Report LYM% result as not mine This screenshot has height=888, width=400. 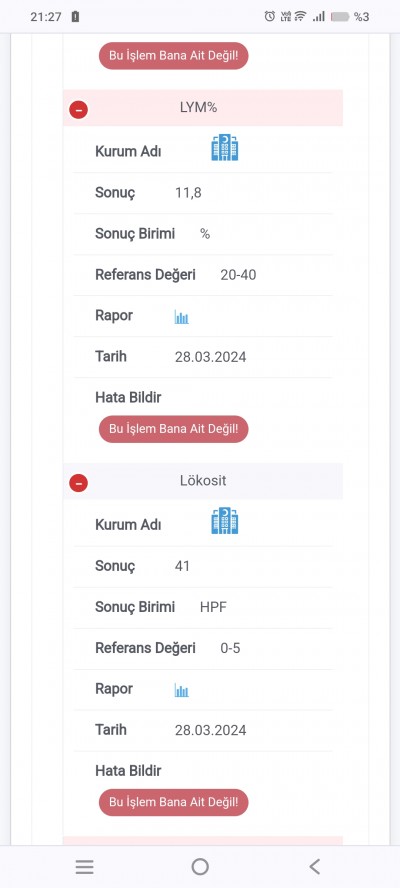pyautogui.click(x=173, y=429)
